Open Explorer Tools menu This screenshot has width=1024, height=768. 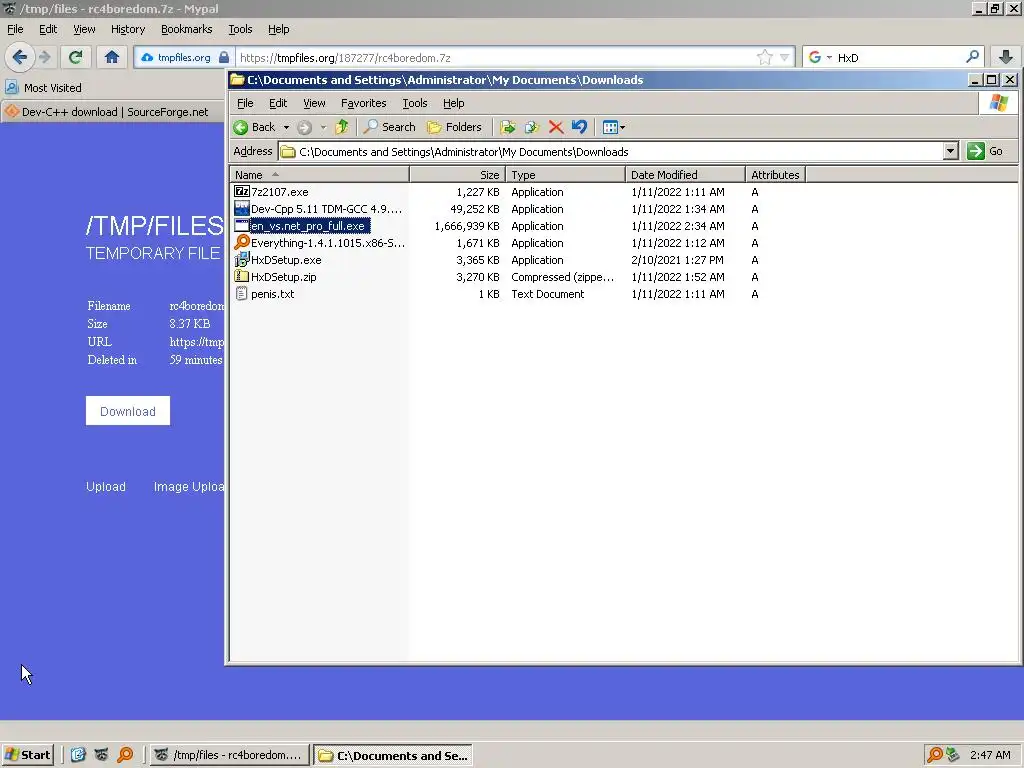point(414,103)
